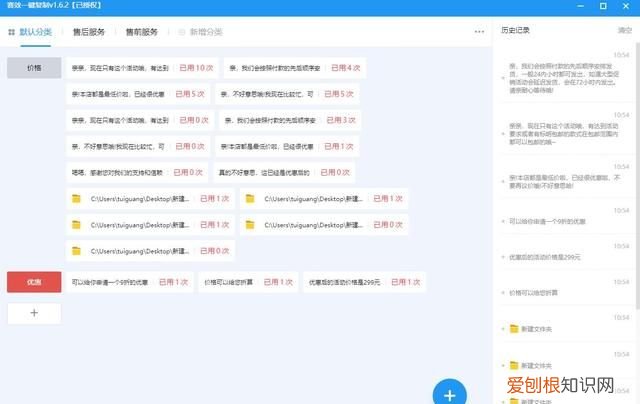Viewport: 640px width, 404px height.
Task: Select the red 优惠 group label
Action: click(34, 282)
